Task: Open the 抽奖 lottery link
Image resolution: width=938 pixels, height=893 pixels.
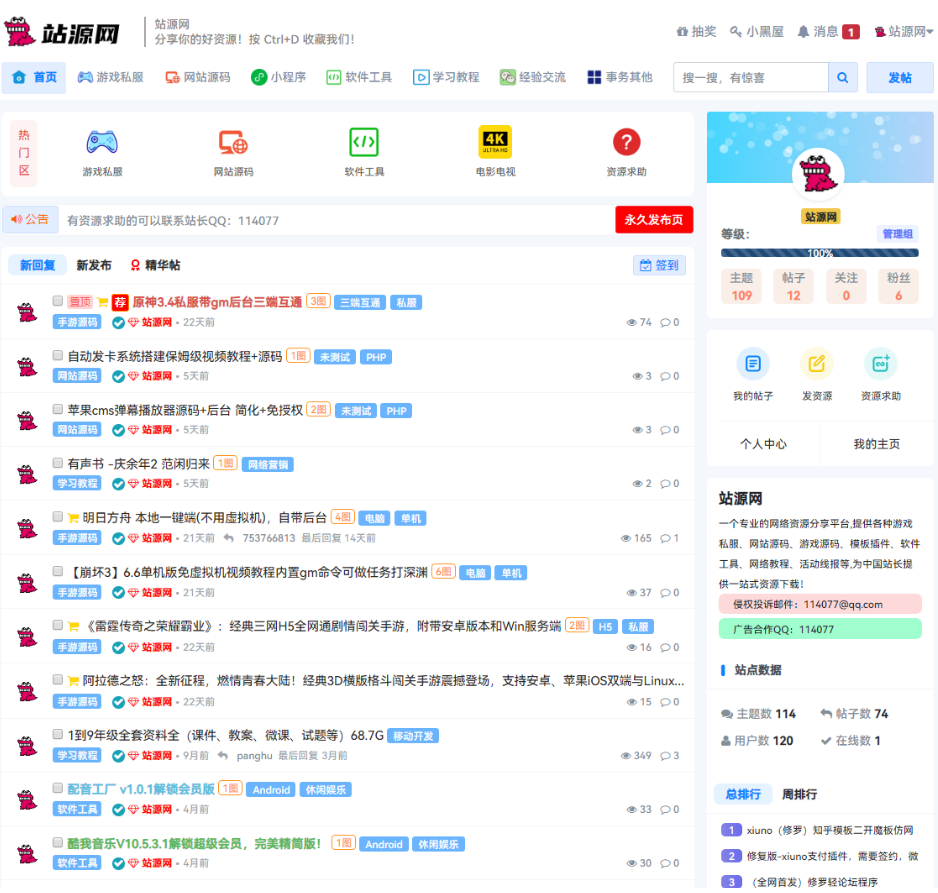Action: pos(696,31)
